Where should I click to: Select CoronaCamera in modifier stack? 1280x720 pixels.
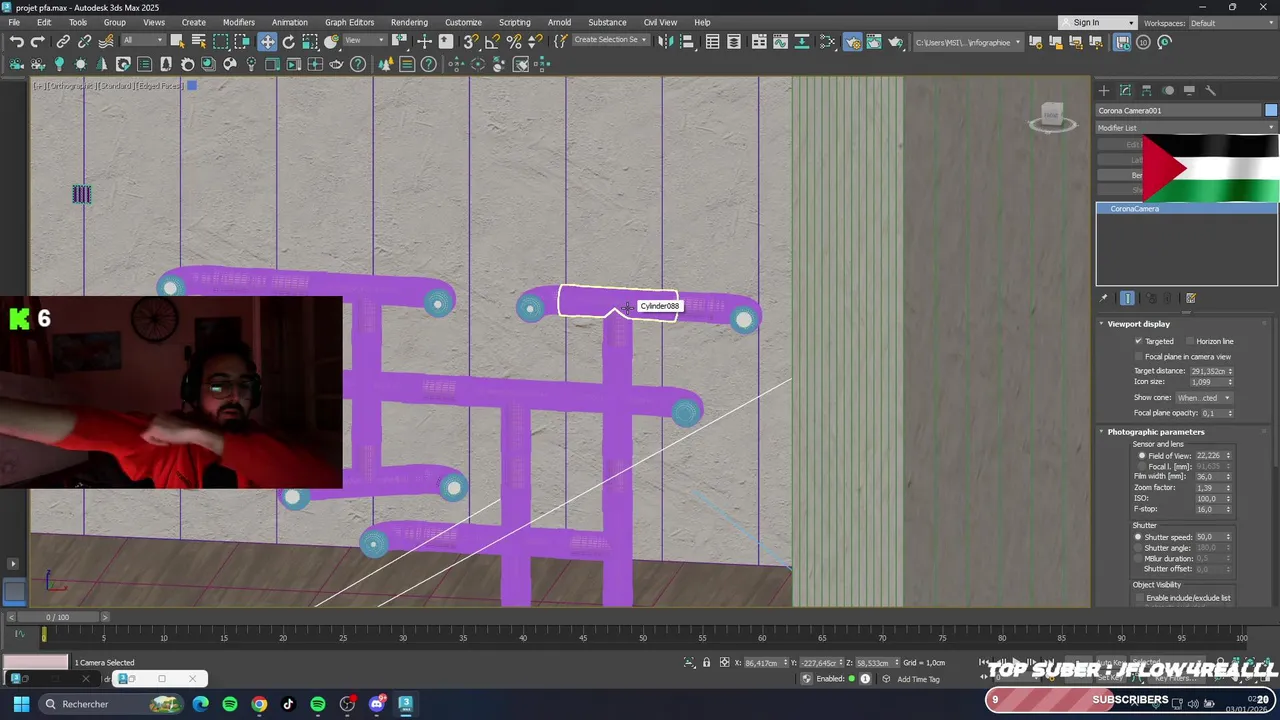[x=1186, y=209]
